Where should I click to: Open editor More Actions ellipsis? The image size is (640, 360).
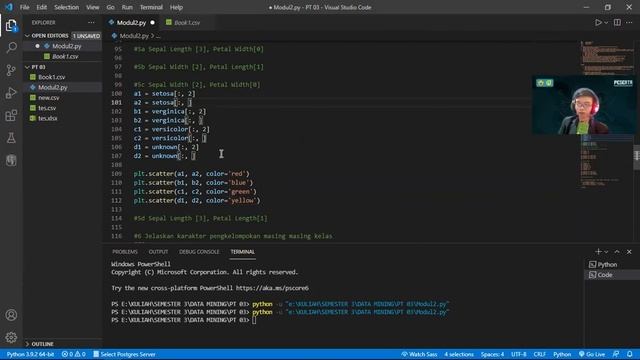click(629, 23)
